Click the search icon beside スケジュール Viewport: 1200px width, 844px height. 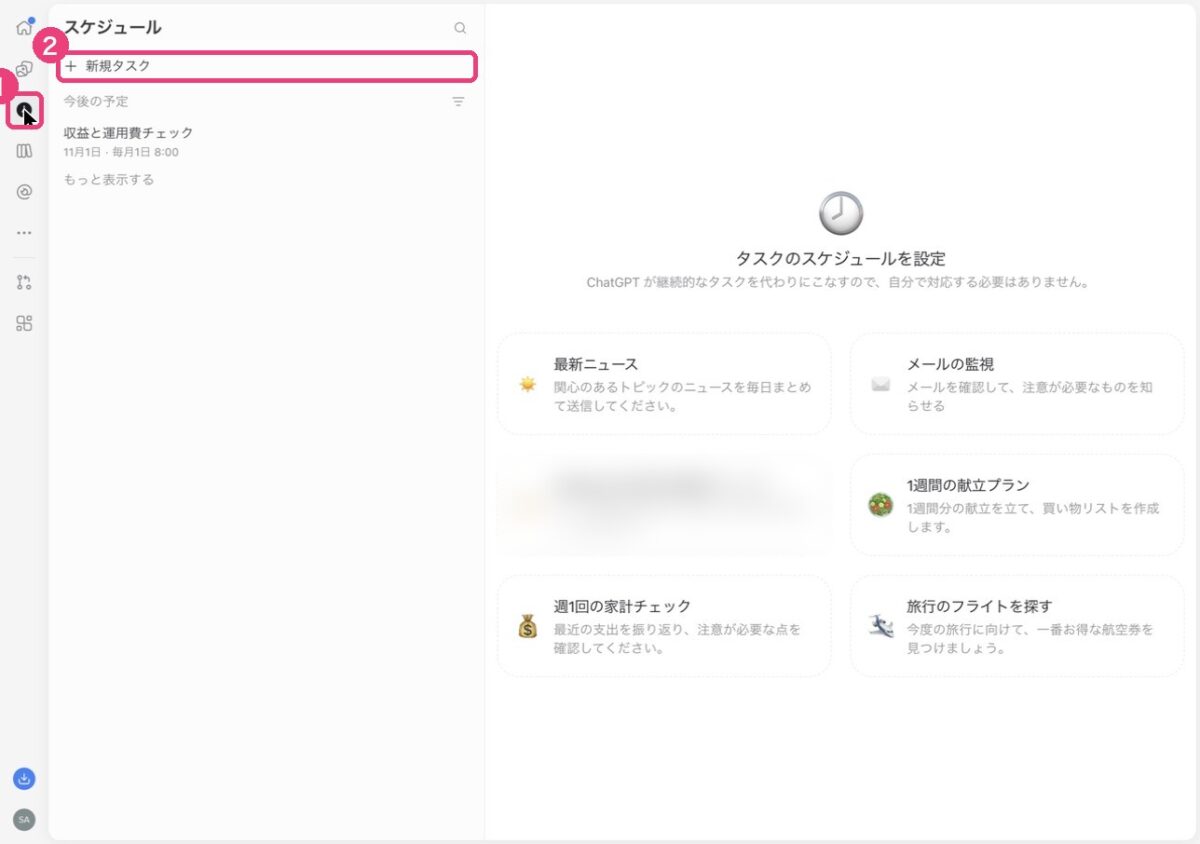click(x=460, y=28)
